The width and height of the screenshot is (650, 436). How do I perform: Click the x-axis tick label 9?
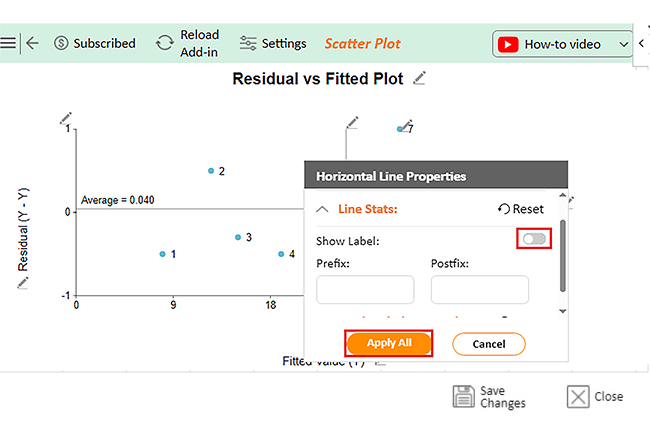173,305
